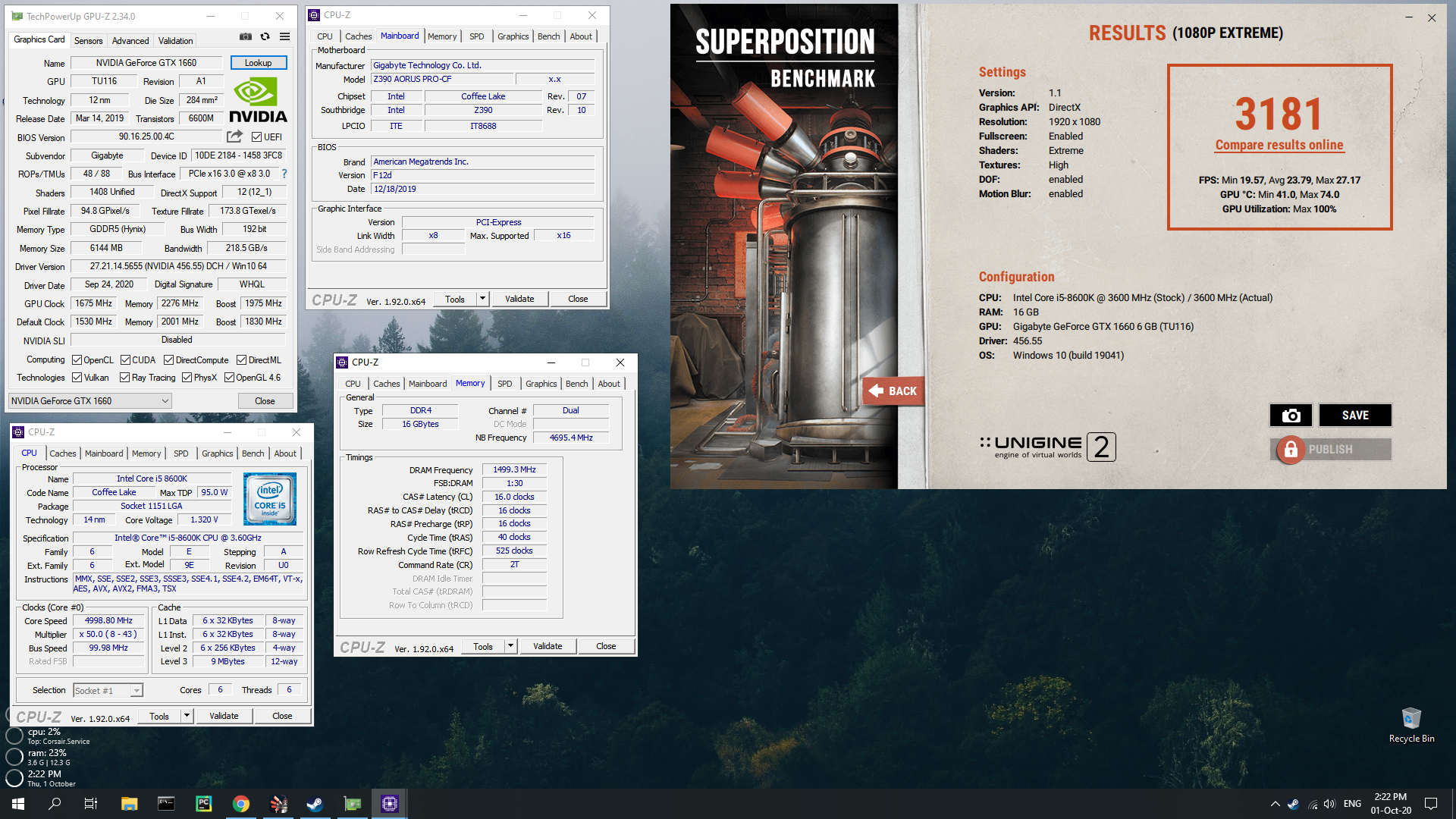Toggle the Vulkan checkbox

[77, 378]
